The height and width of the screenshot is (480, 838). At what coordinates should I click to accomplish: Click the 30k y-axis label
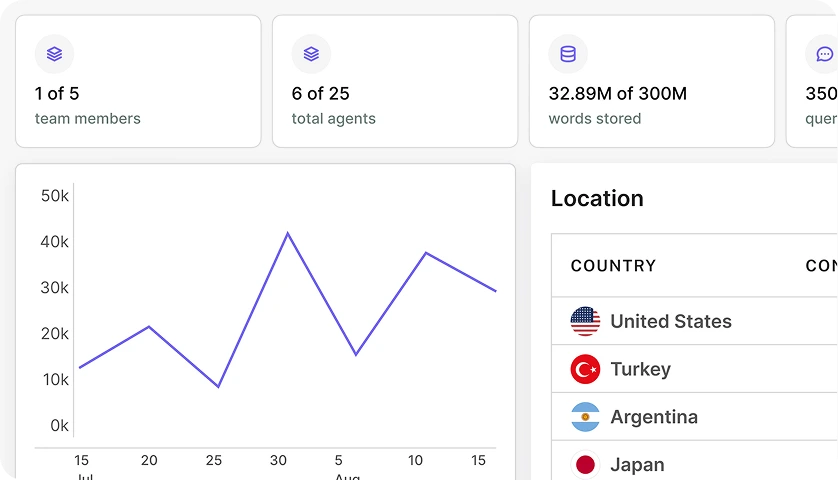click(x=55, y=288)
